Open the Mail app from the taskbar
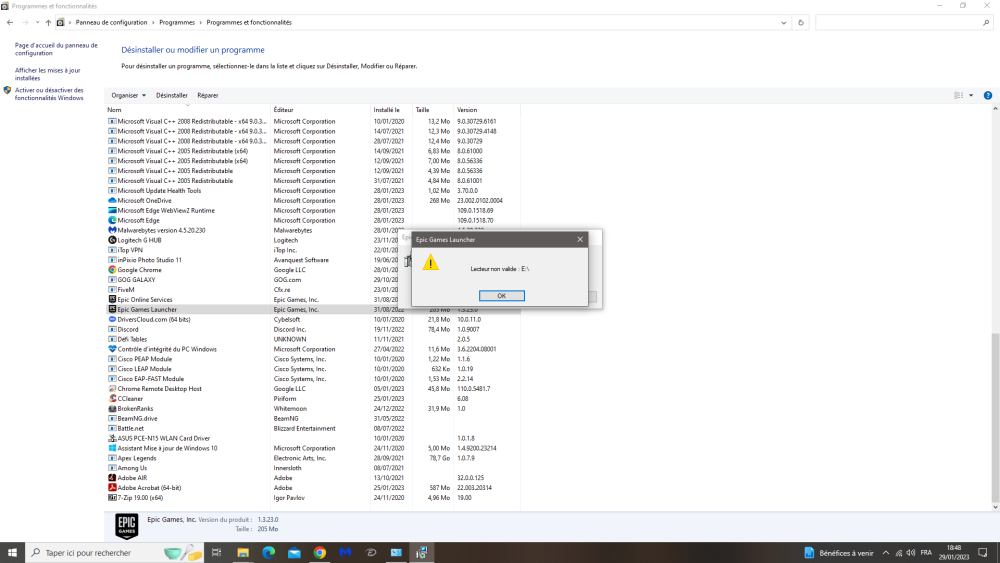Viewport: 1000px width, 563px height. [294, 553]
